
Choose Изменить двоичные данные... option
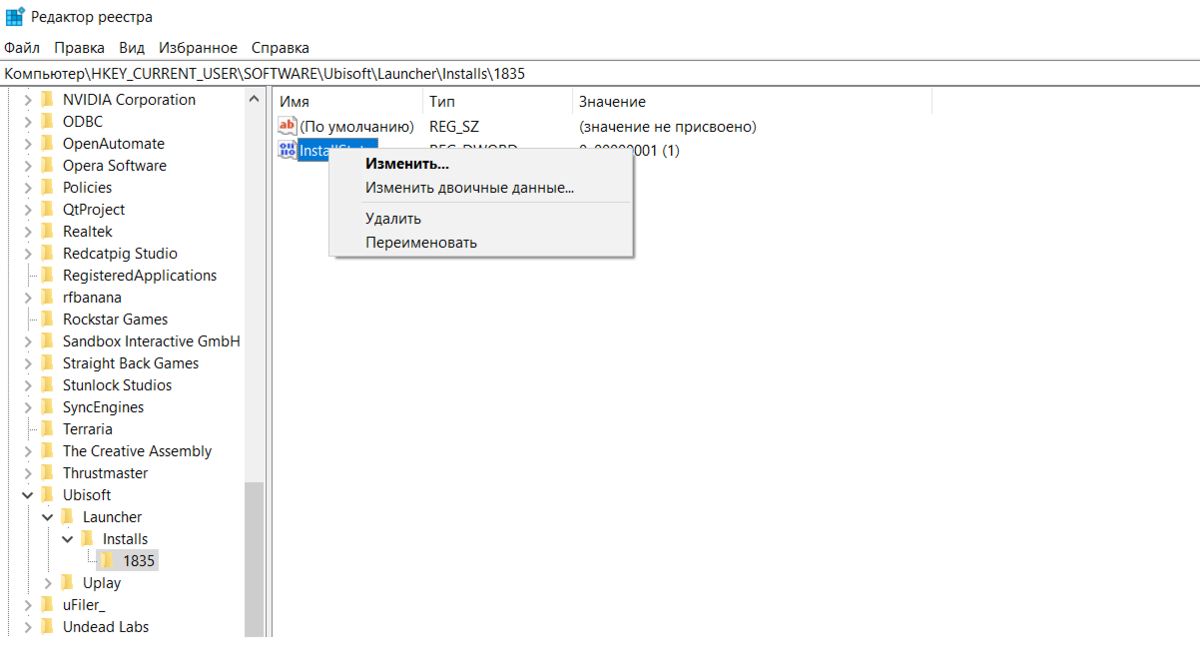469,187
